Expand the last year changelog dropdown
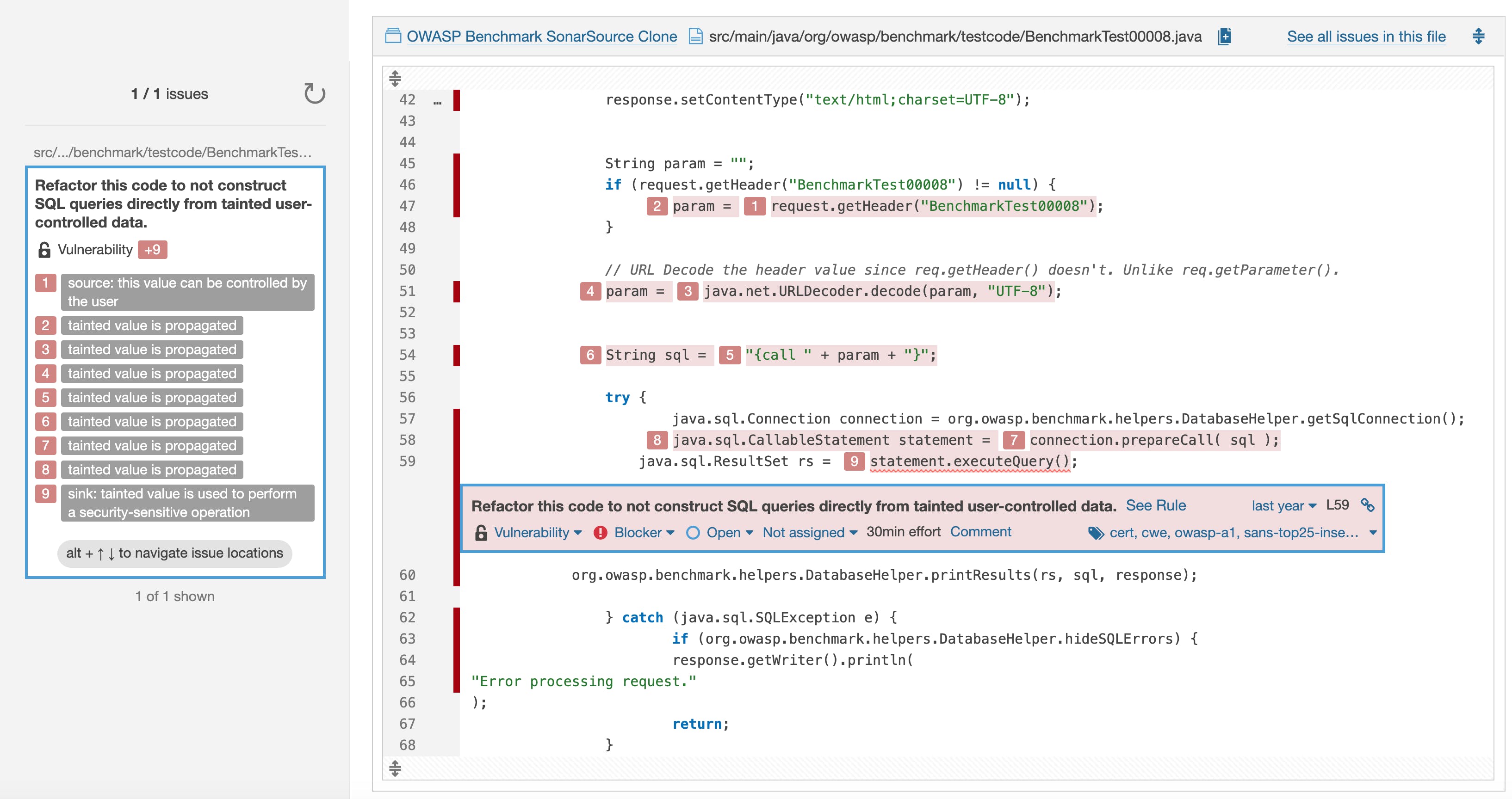Screen dimensions: 1512x799 [1283, 506]
